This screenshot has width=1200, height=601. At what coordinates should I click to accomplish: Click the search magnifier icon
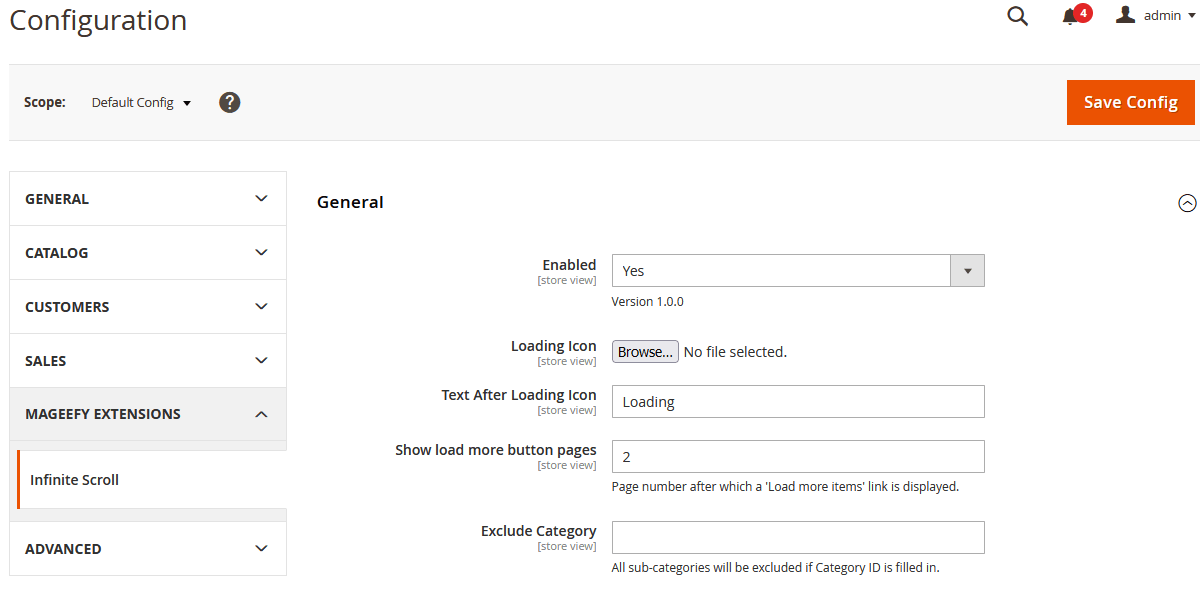[x=1017, y=16]
